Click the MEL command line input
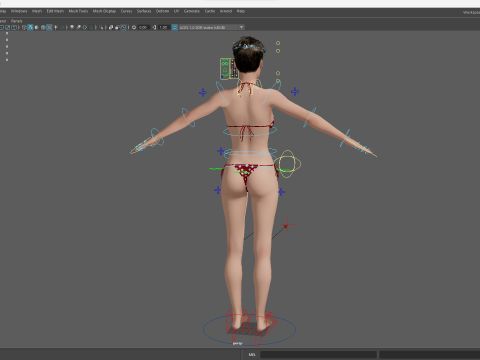 coord(318,354)
